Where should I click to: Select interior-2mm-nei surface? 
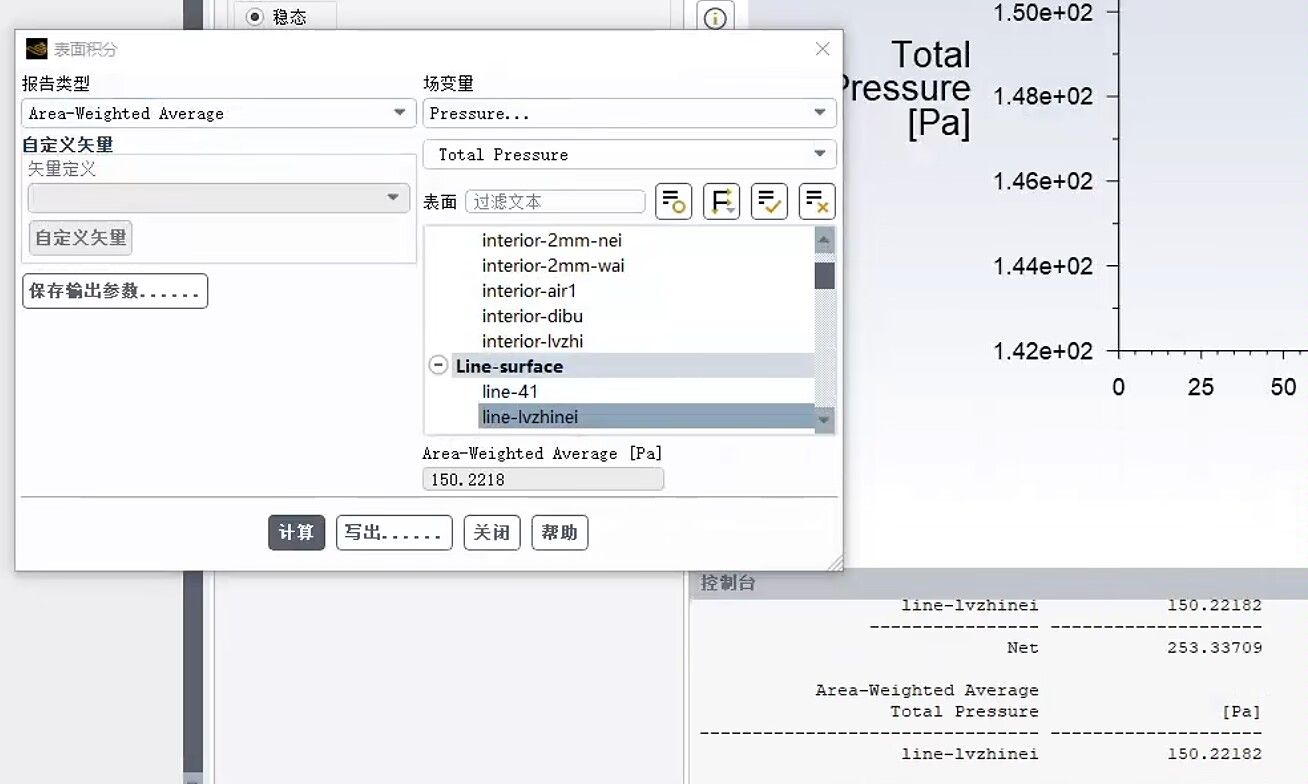(x=551, y=240)
